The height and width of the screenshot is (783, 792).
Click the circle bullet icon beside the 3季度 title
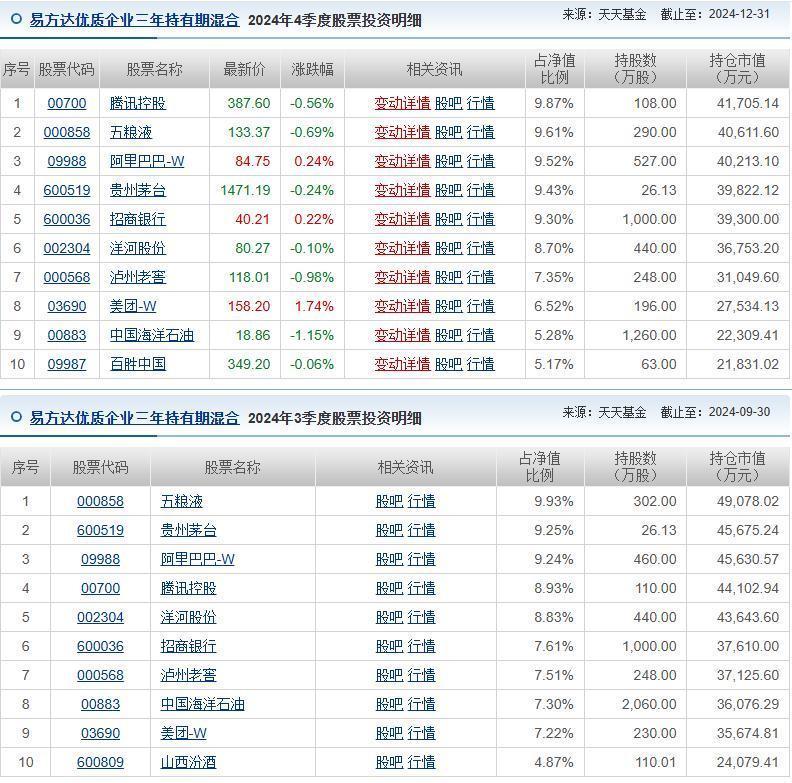pyautogui.click(x=16, y=418)
